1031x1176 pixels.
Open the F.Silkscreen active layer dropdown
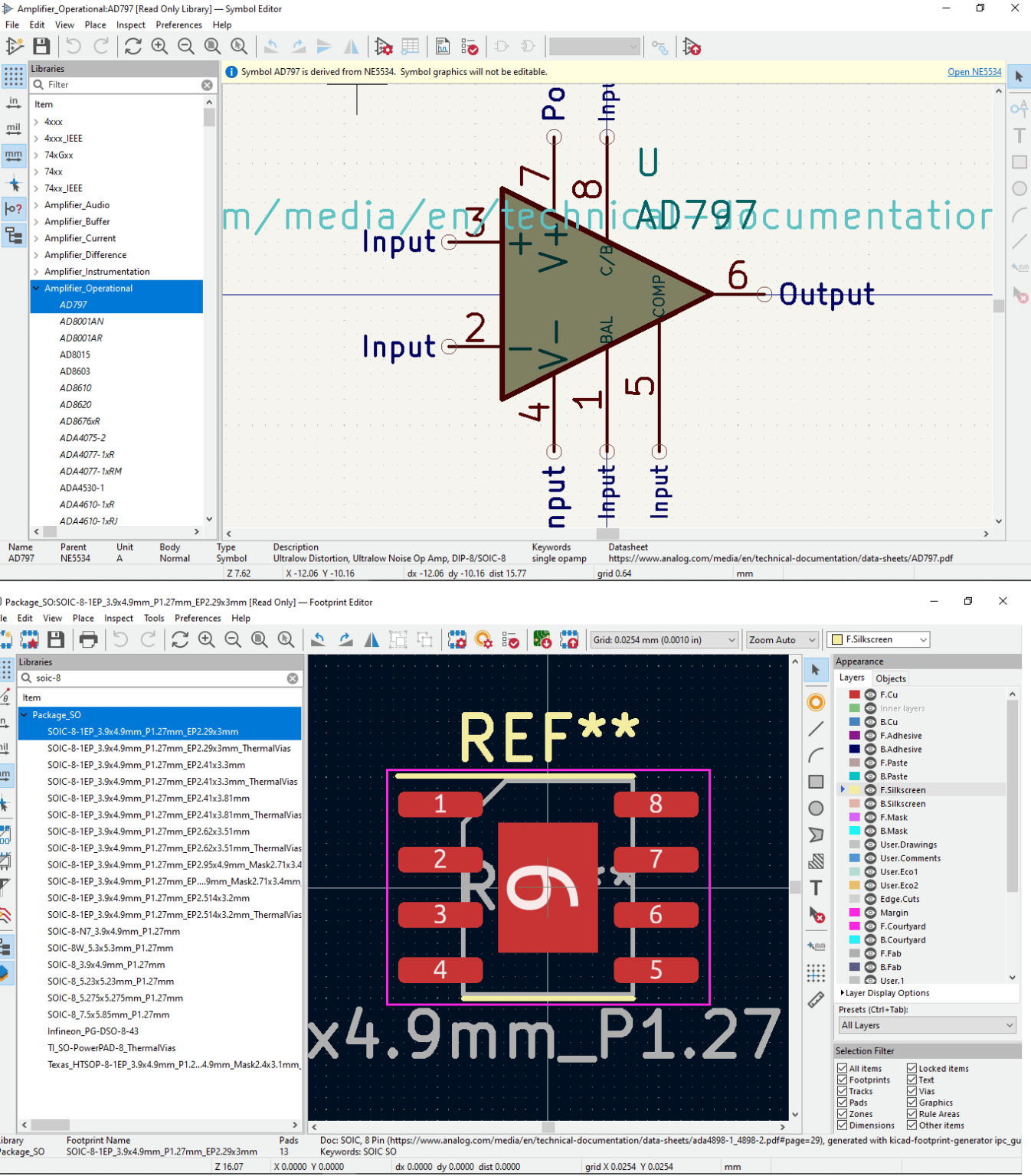879,640
